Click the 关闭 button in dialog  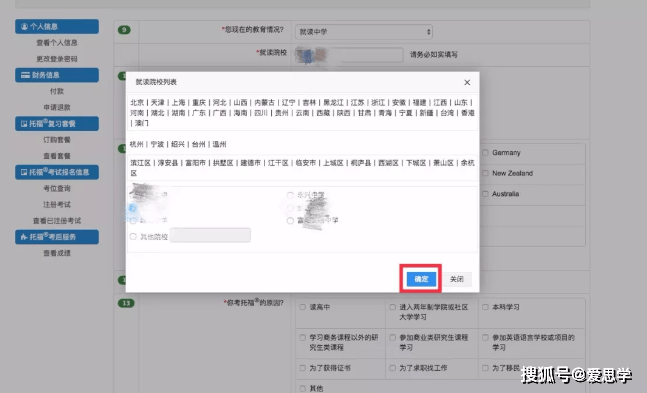click(x=457, y=279)
